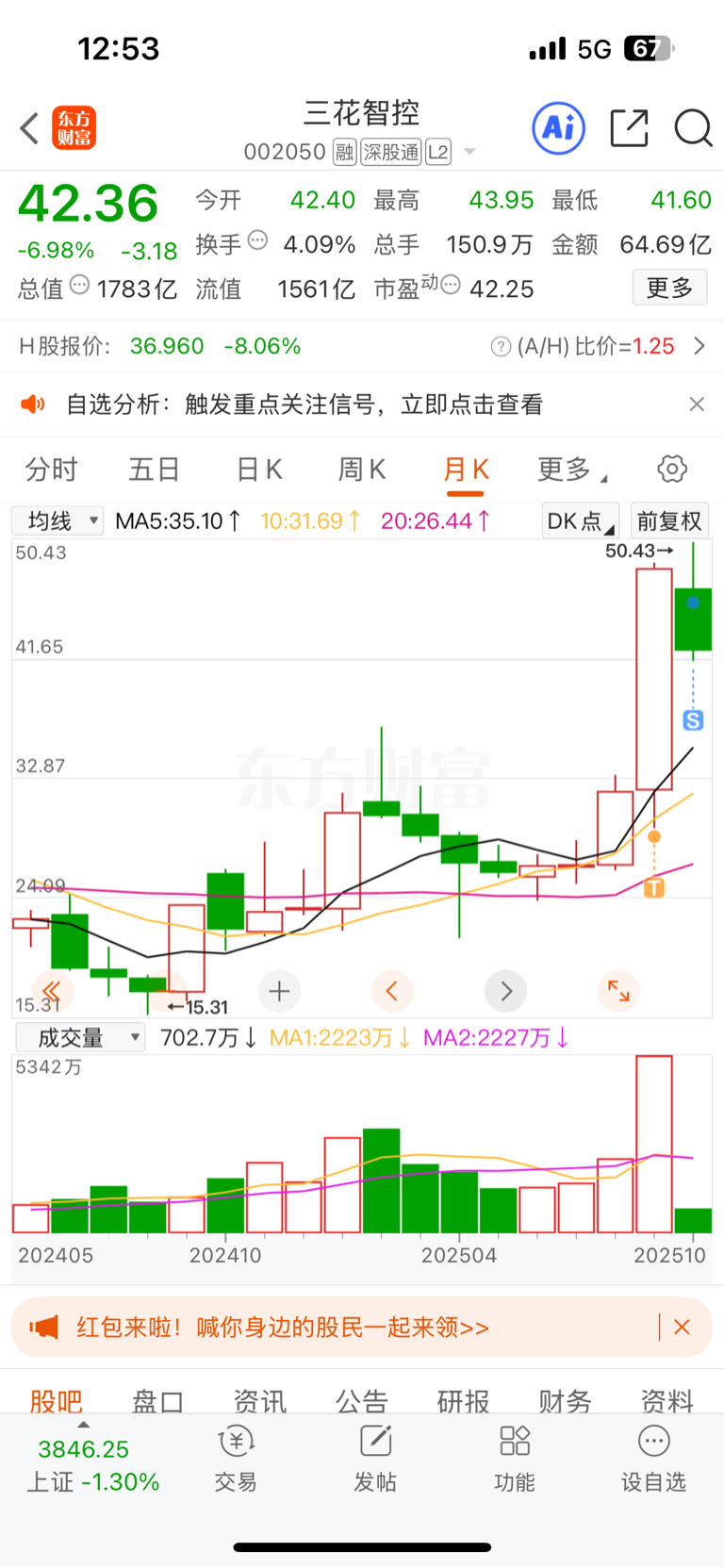Screen dimensions: 724x1568
Task: Tap the 融 margin badge
Action: [x=344, y=152]
